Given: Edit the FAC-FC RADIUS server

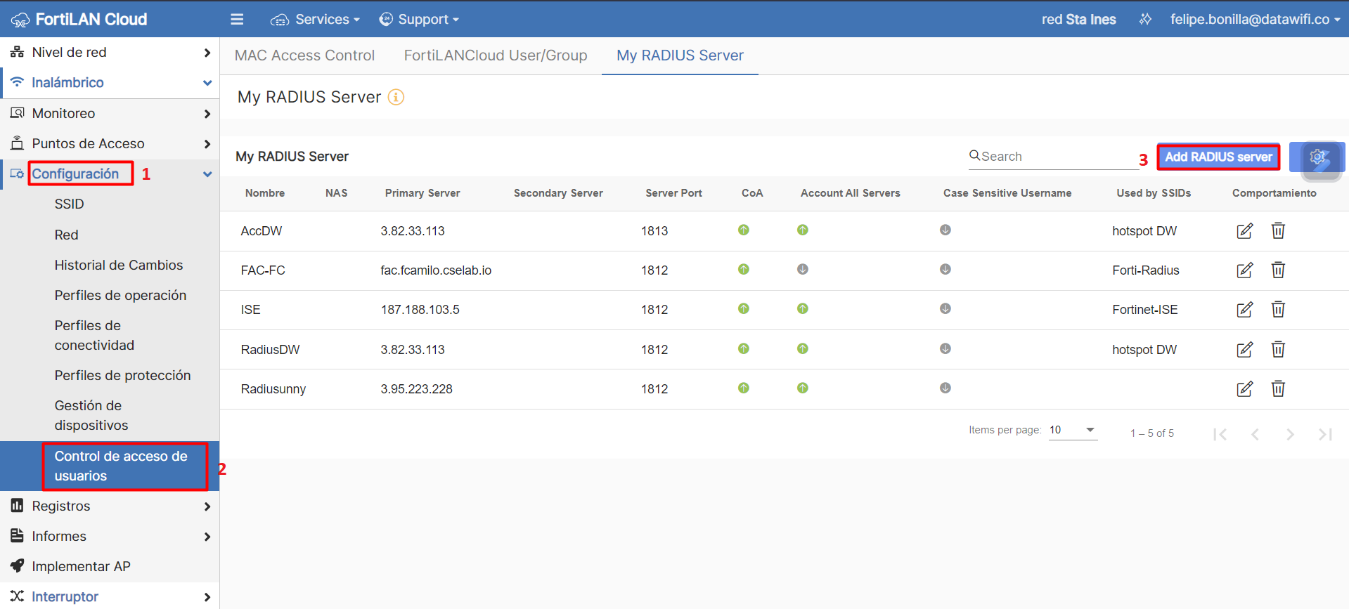Looking at the screenshot, I should 1245,270.
